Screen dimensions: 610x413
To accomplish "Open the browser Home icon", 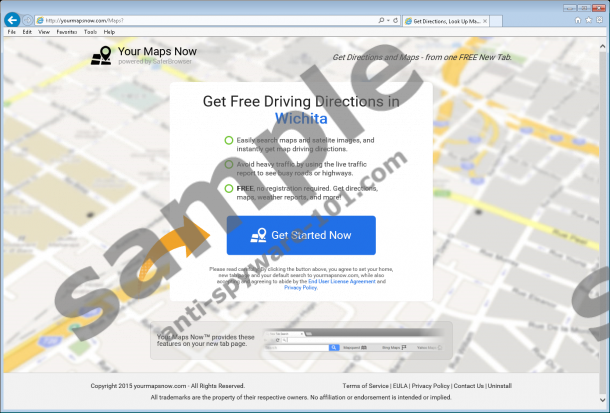I will point(573,20).
